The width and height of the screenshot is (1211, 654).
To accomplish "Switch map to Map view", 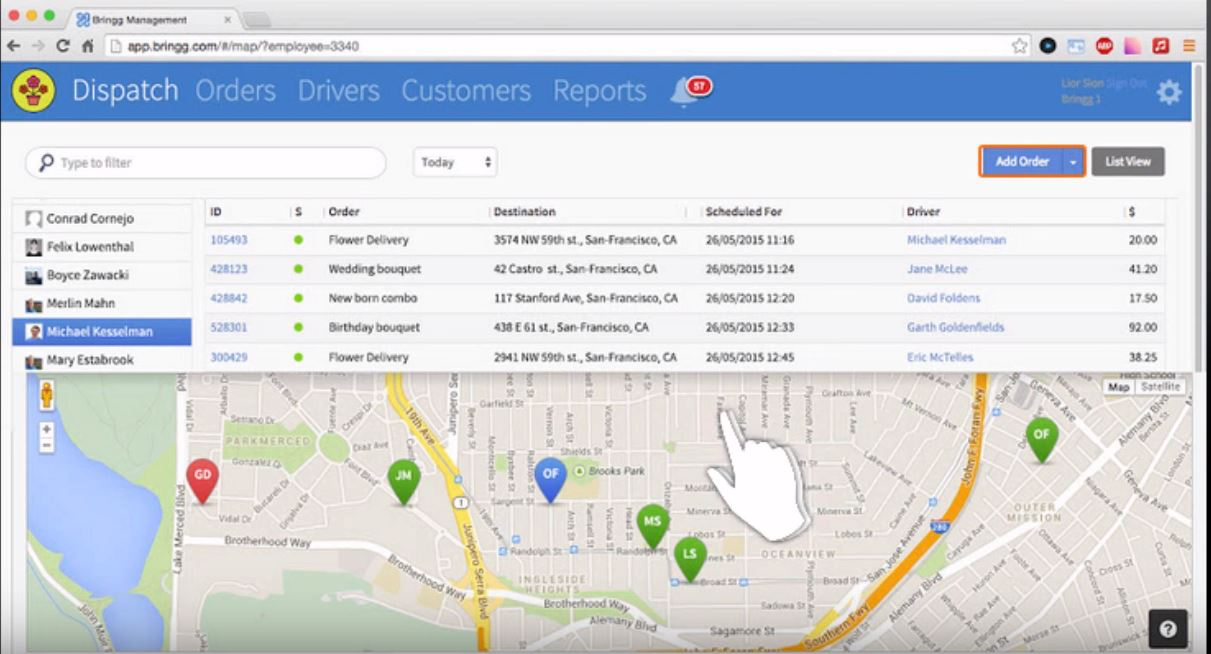I will 1119,387.
